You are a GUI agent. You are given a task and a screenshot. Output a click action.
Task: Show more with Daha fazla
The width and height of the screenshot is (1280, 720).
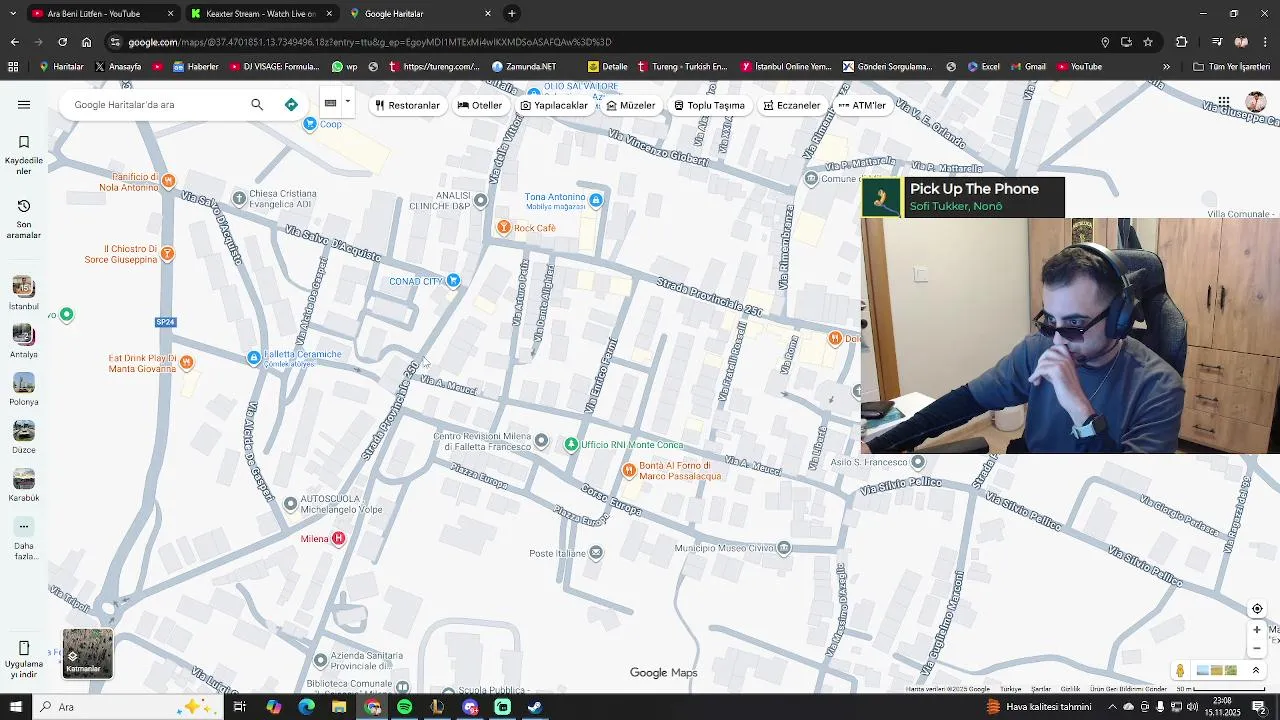tap(24, 538)
